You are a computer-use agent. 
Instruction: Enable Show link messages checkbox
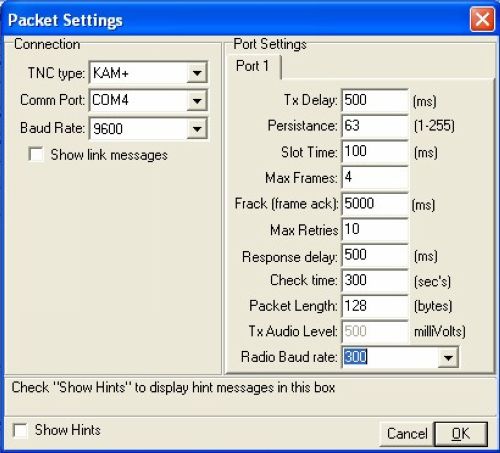tap(36, 154)
